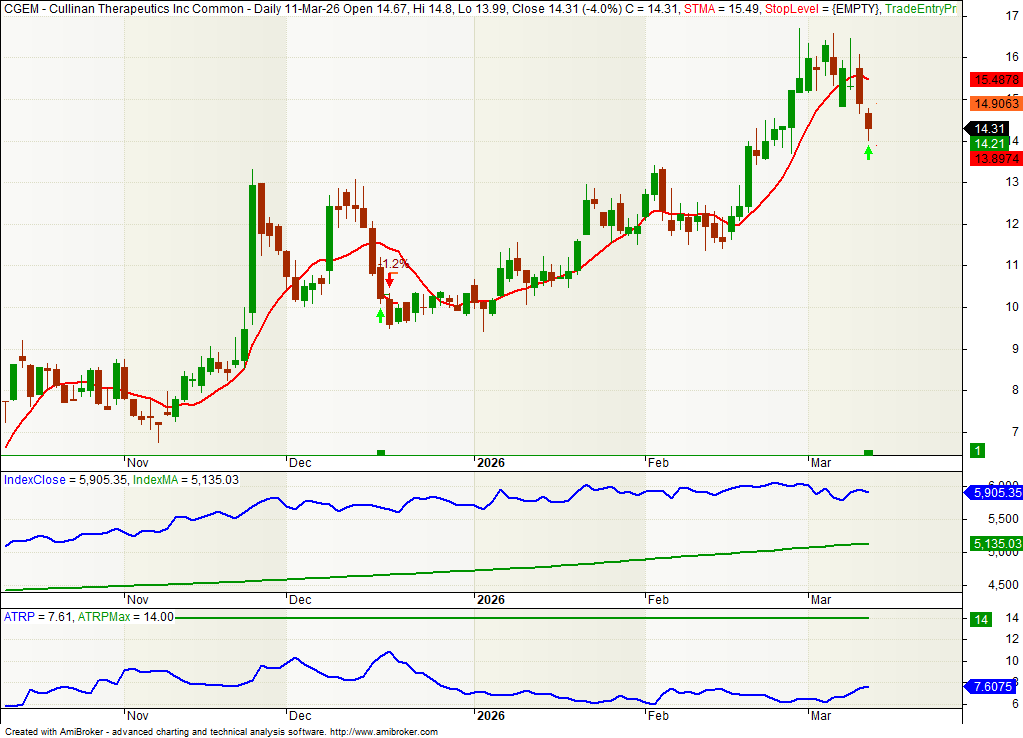Click the green buy arrow in December
Image resolution: width=1023 pixels, height=738 pixels.
pos(380,315)
